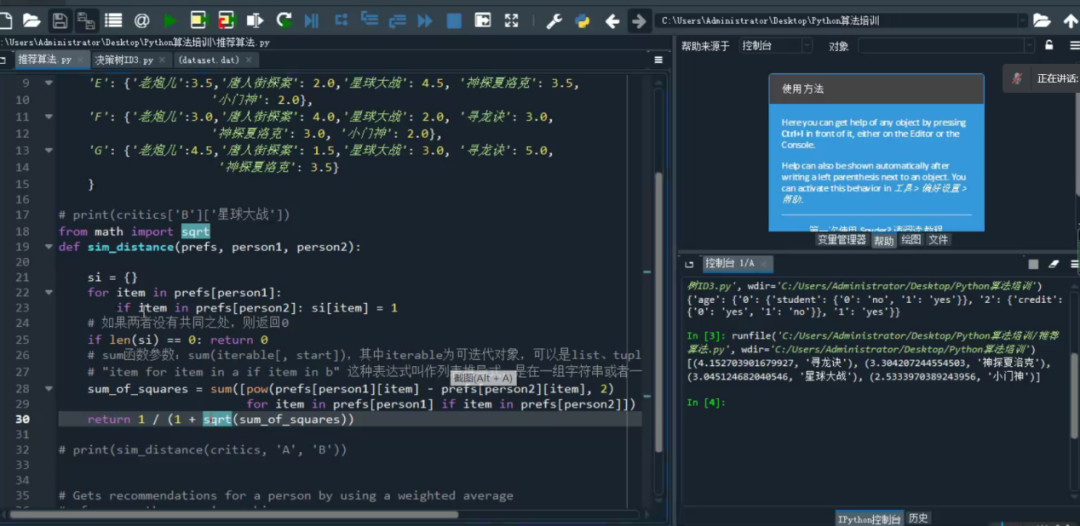The height and width of the screenshot is (526, 1080).
Task: Click the blue Stop debugging square
Action: pos(454,20)
